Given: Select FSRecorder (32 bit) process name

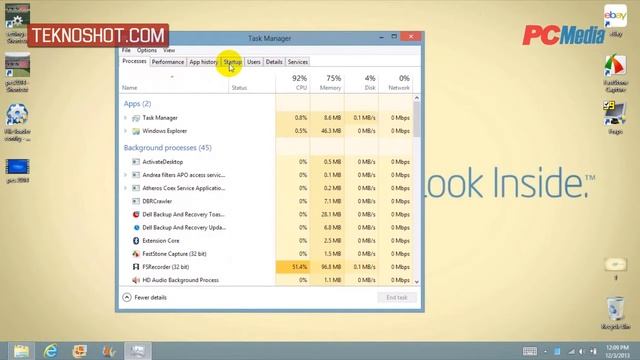Looking at the screenshot, I should pos(166,267).
